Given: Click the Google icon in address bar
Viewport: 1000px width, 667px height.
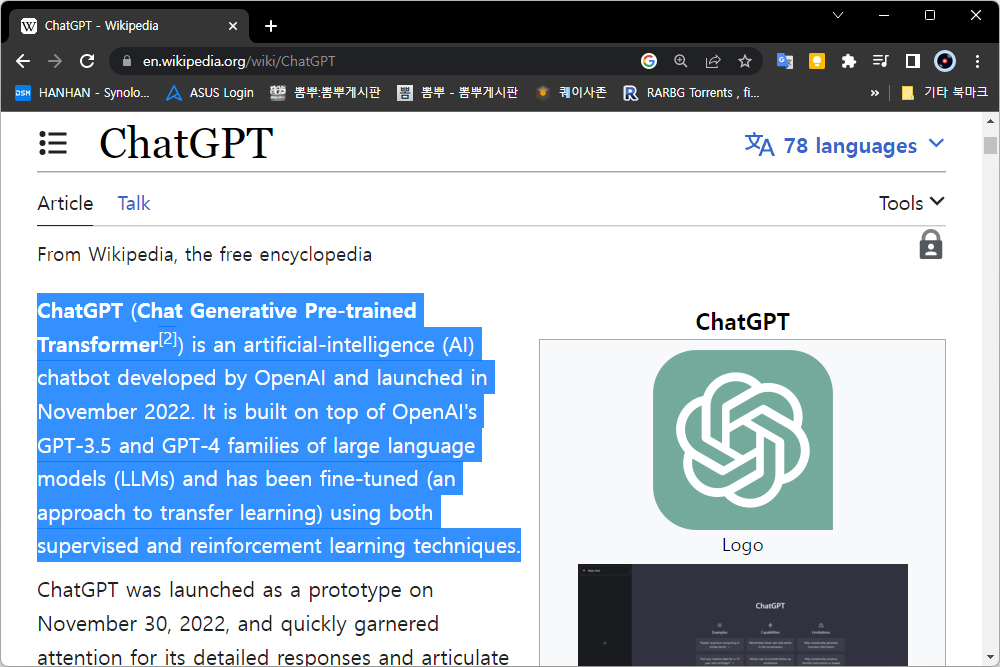Looking at the screenshot, I should tap(649, 61).
